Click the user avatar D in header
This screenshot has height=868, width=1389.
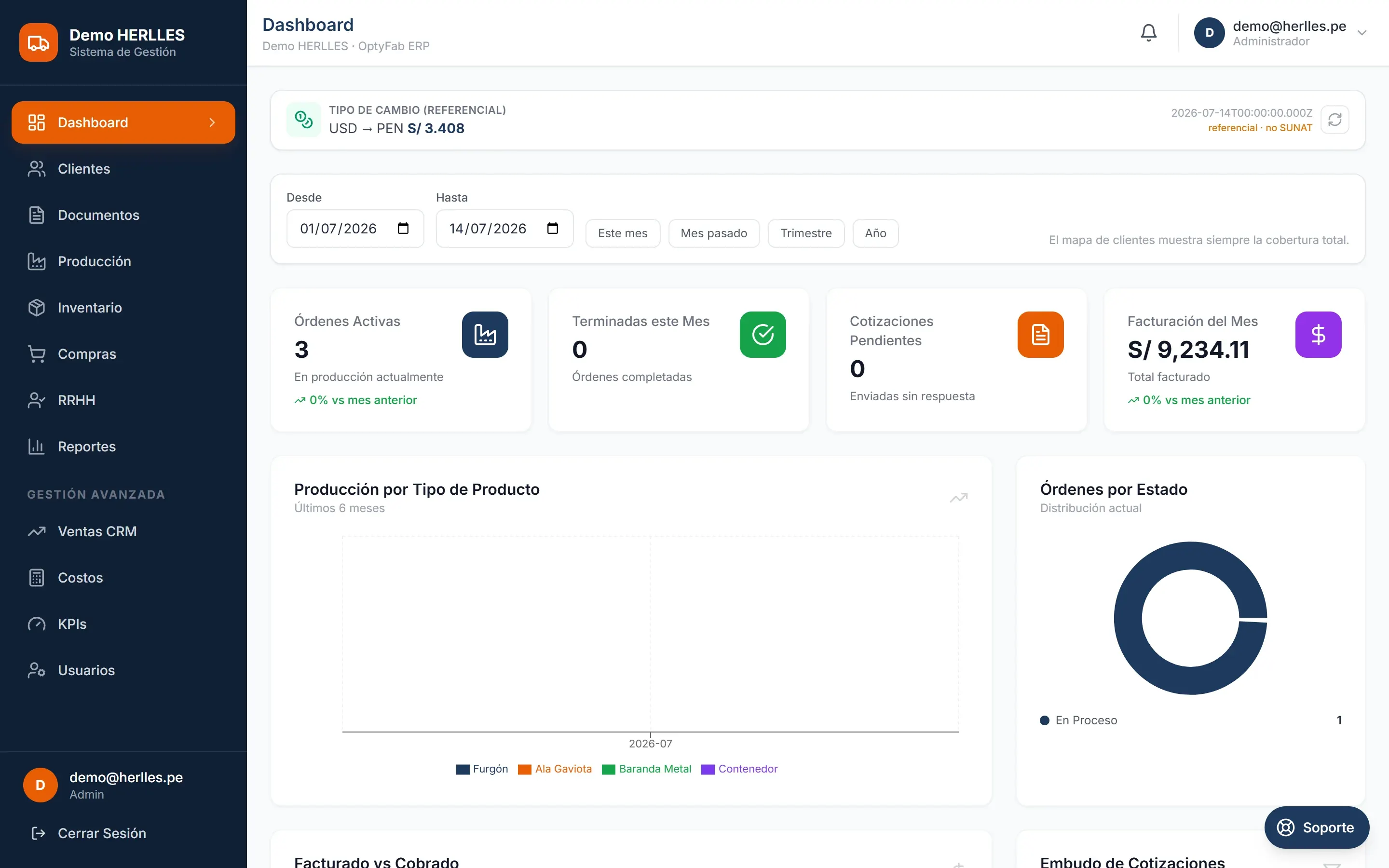point(1210,33)
